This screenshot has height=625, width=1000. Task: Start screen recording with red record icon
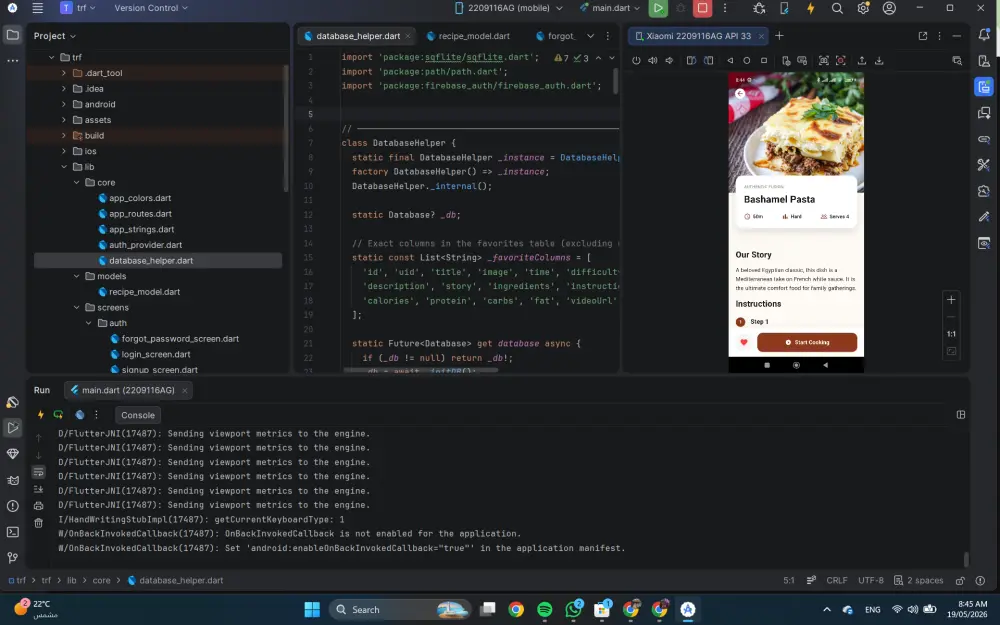pos(841,61)
